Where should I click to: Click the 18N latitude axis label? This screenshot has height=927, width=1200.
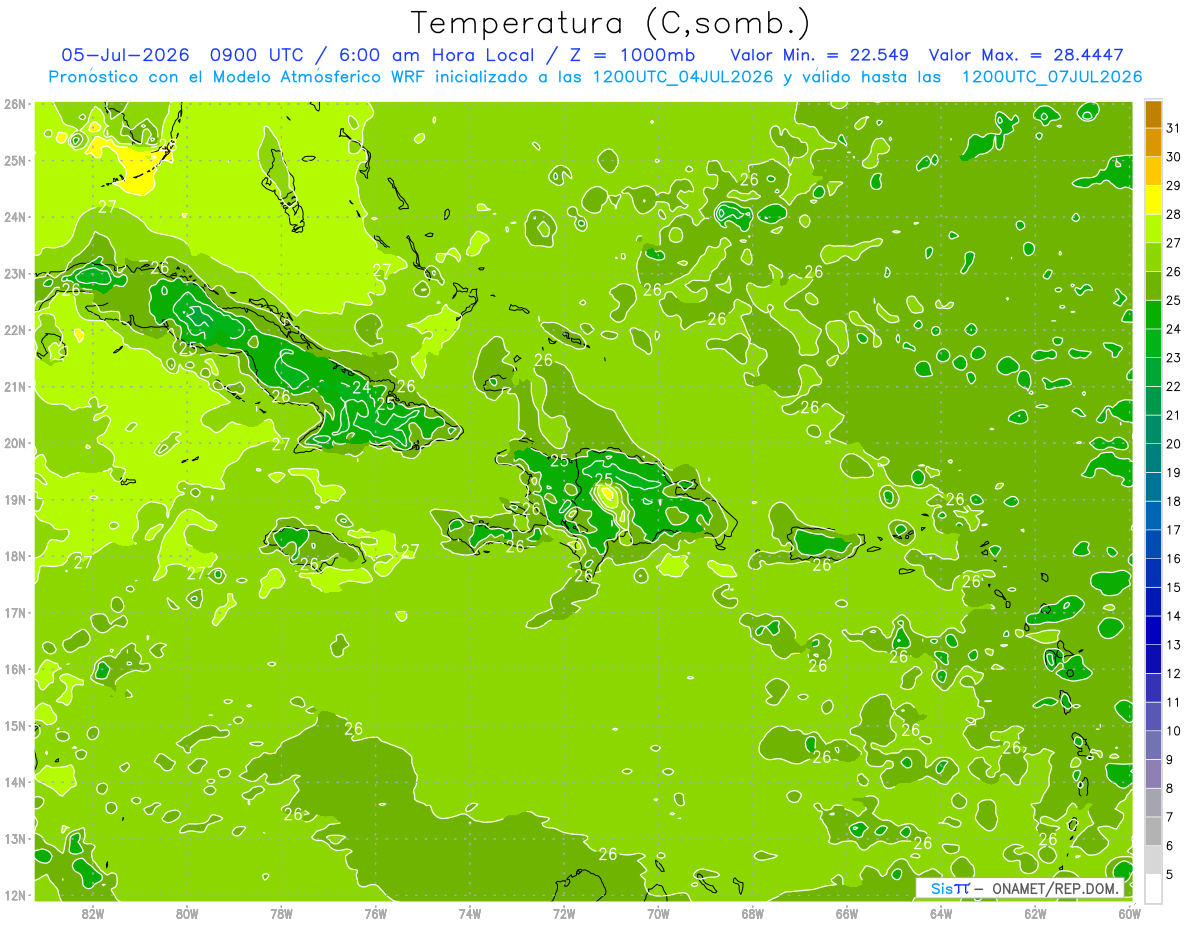pyautogui.click(x=14, y=555)
